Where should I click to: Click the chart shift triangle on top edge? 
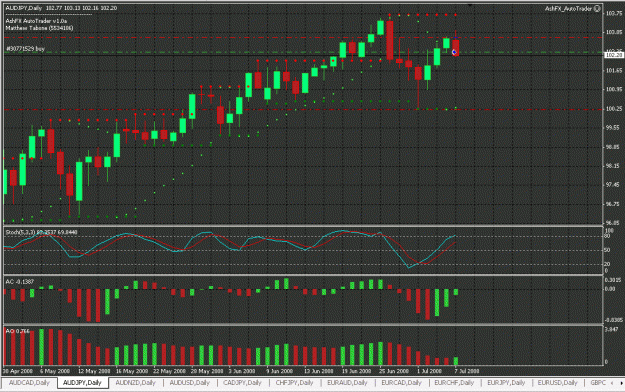[470, 5]
